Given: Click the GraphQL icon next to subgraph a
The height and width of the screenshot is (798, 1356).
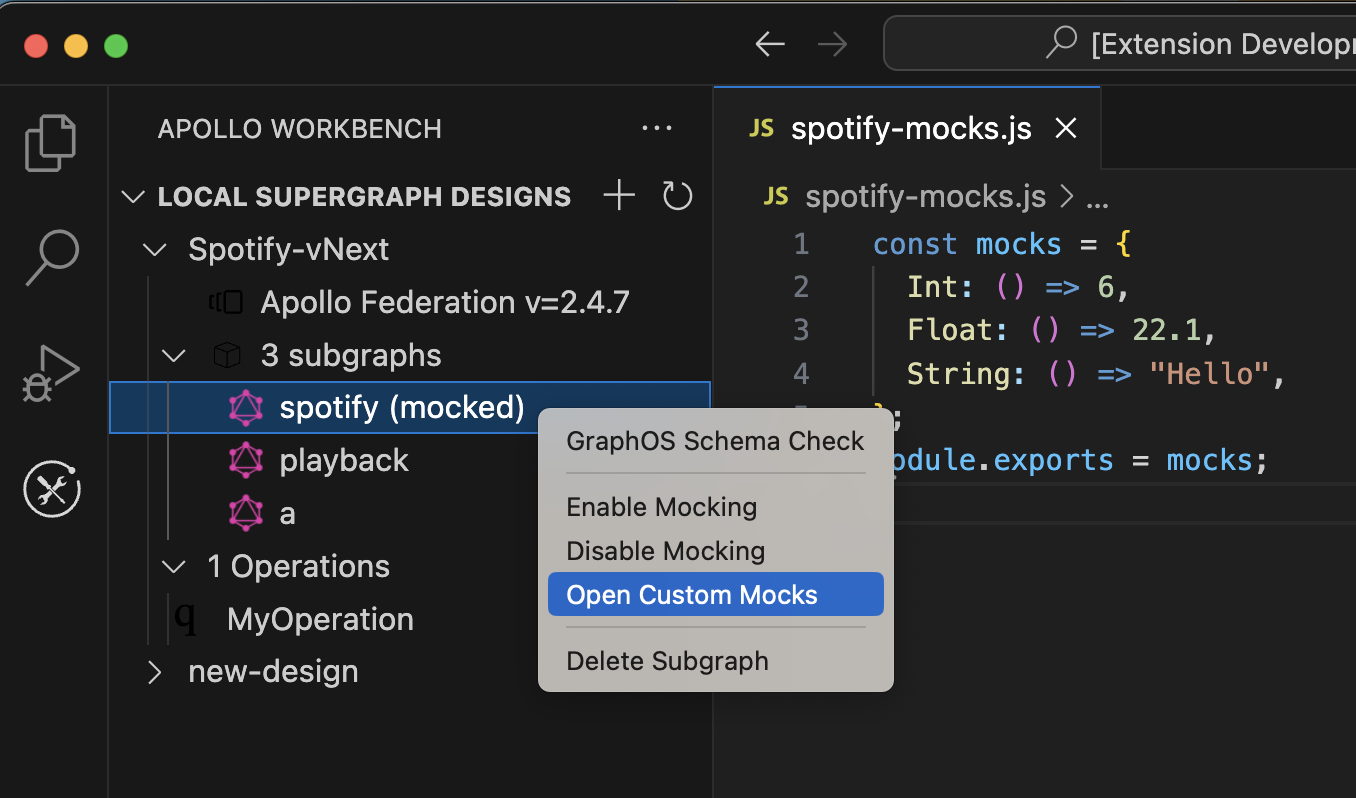Looking at the screenshot, I should click(x=246, y=513).
